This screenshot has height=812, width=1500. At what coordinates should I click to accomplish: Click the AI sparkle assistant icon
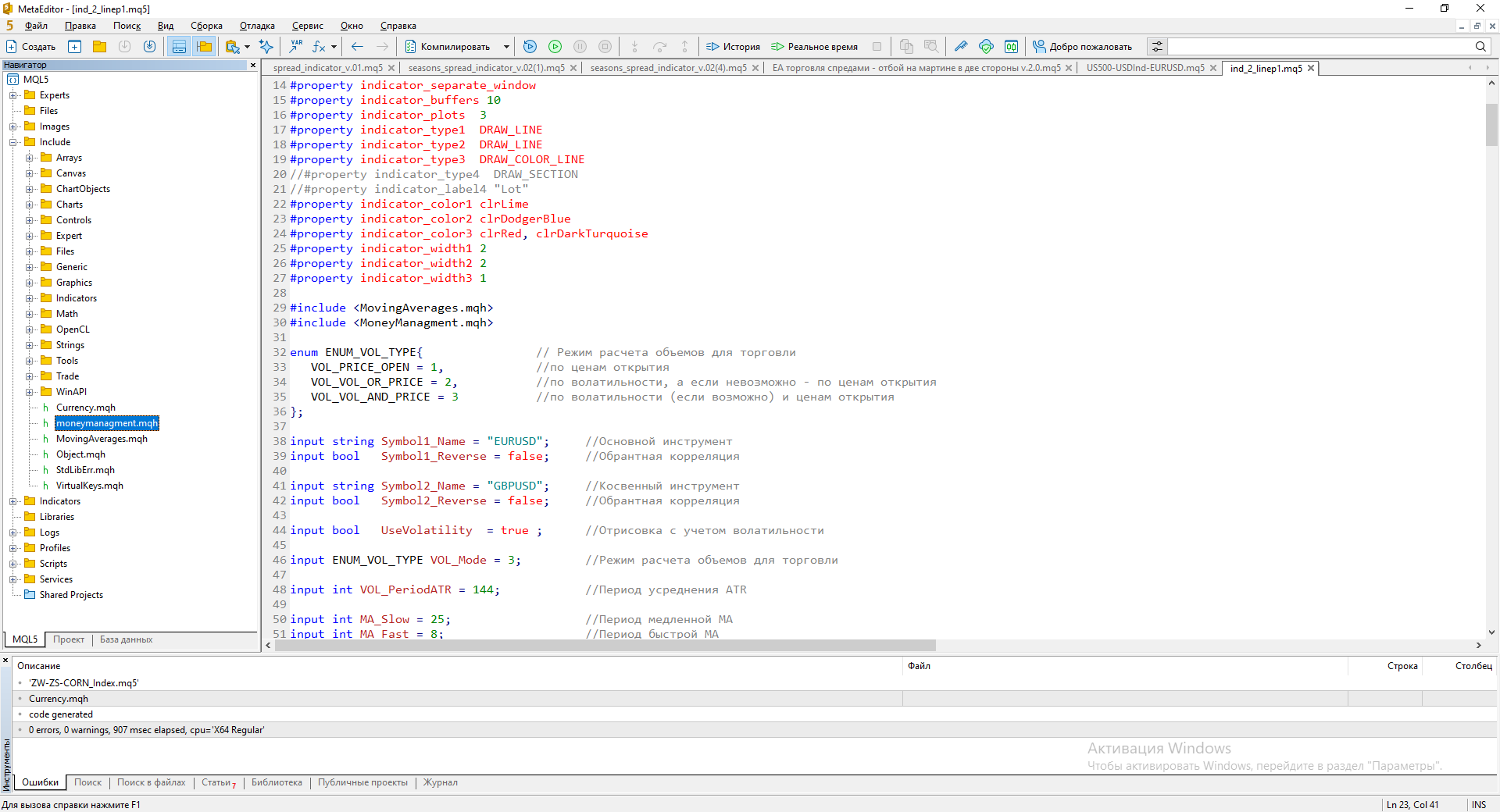coord(266,47)
